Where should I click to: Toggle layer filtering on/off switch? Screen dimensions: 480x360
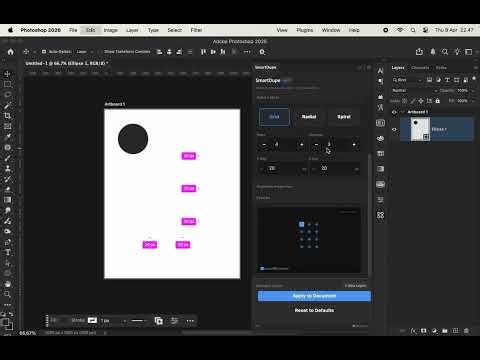click(474, 79)
